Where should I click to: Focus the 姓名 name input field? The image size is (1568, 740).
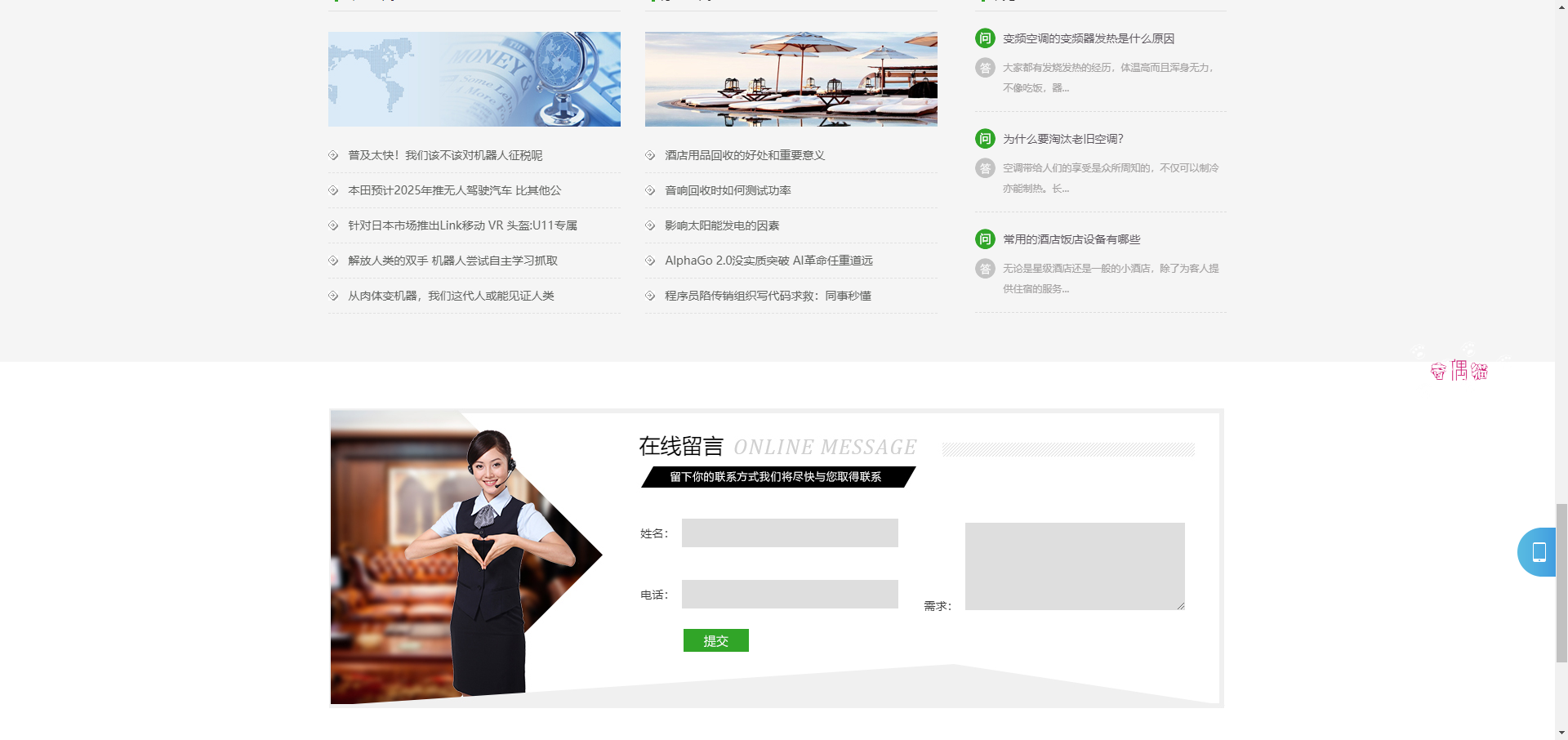point(790,533)
